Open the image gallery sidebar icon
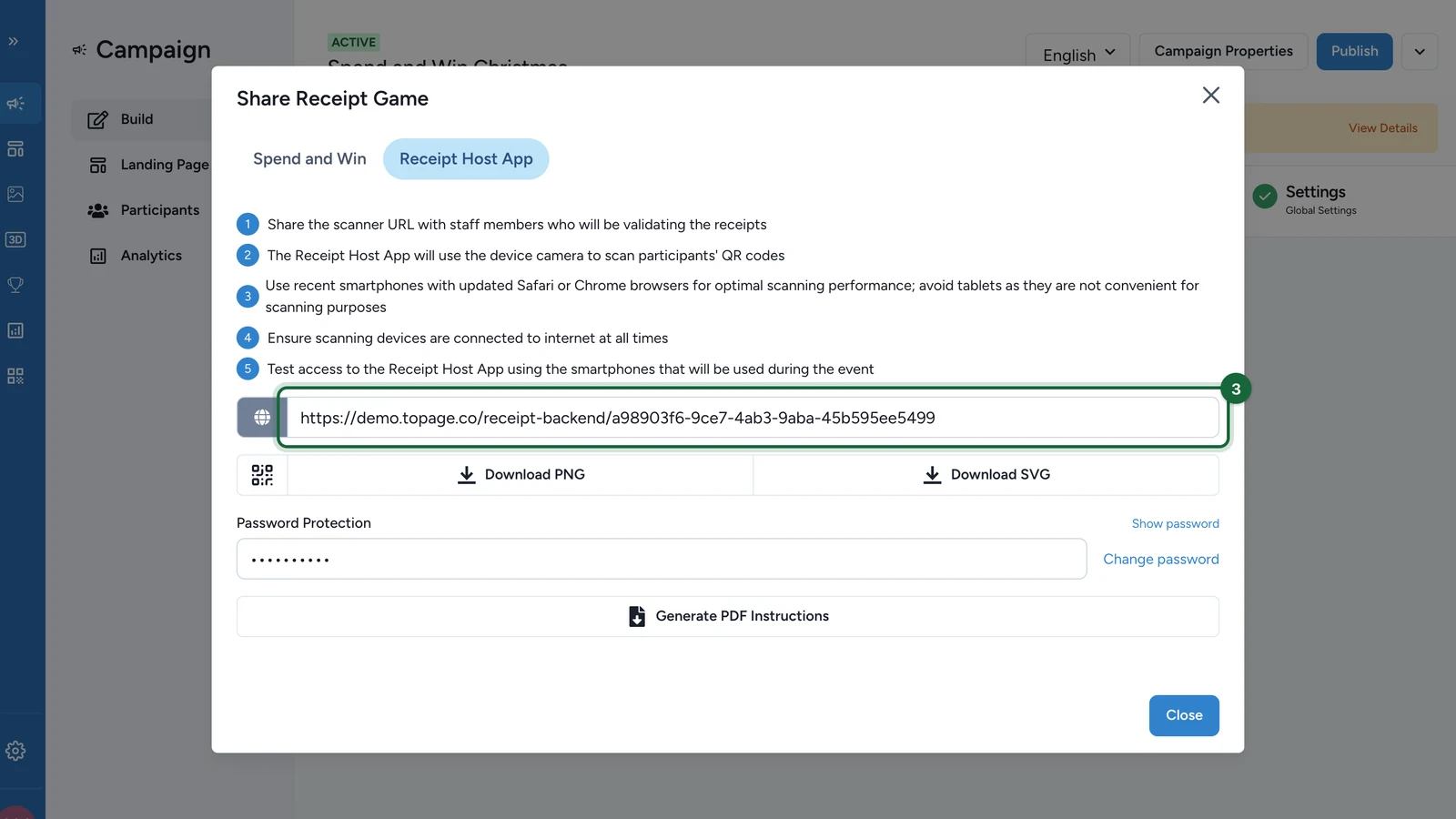 pyautogui.click(x=15, y=194)
